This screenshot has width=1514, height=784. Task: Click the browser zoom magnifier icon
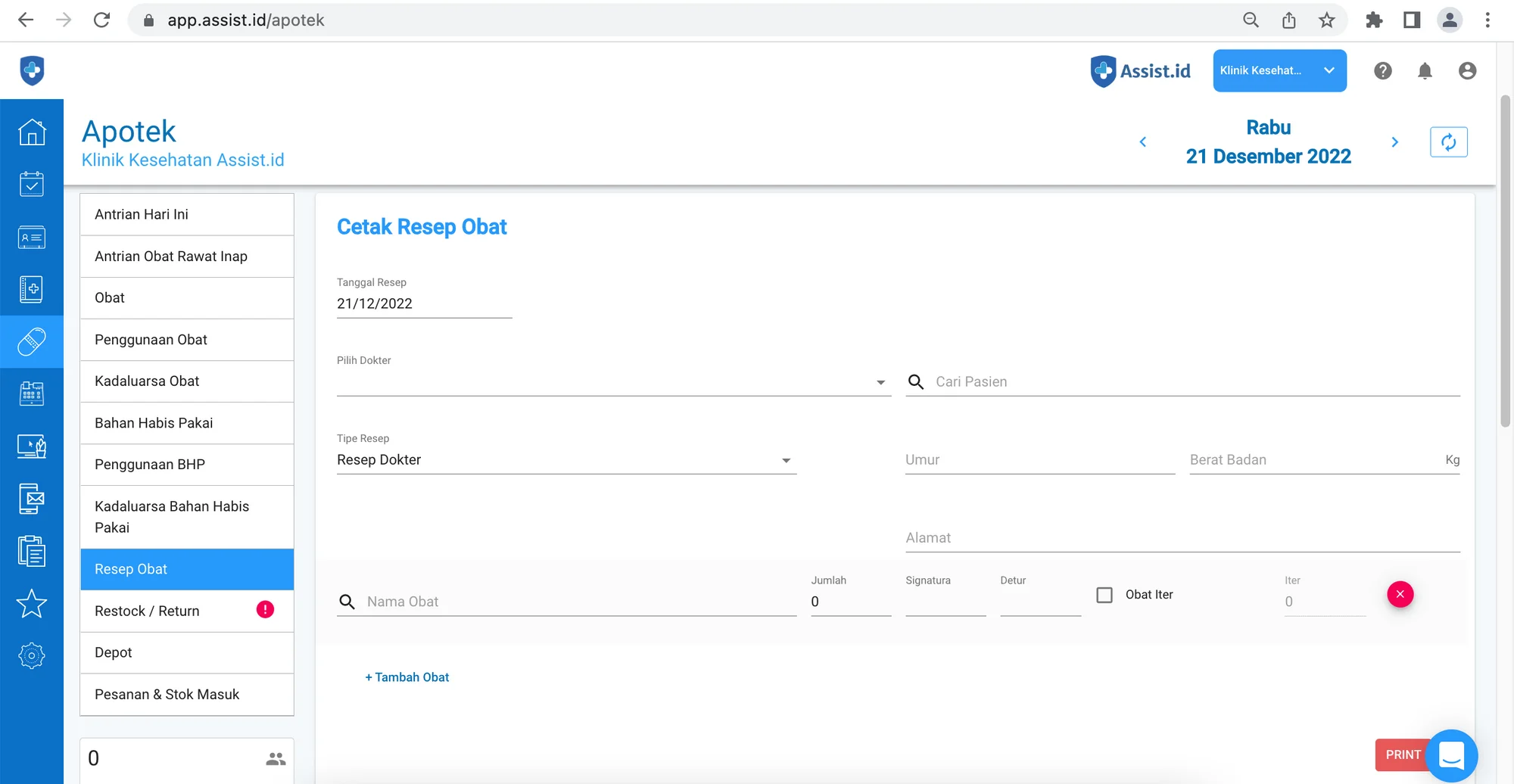[x=1251, y=20]
